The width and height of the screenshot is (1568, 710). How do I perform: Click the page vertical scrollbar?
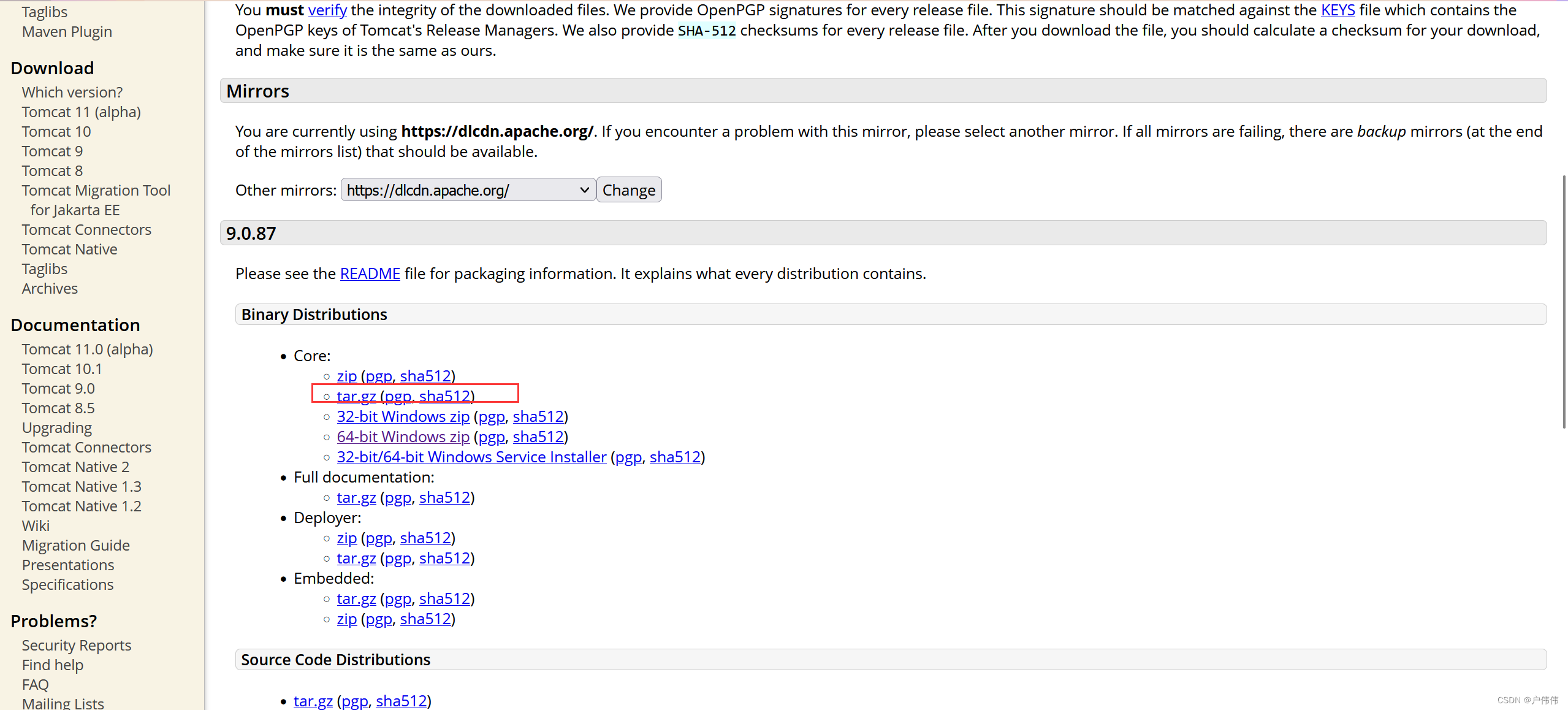point(1564,300)
